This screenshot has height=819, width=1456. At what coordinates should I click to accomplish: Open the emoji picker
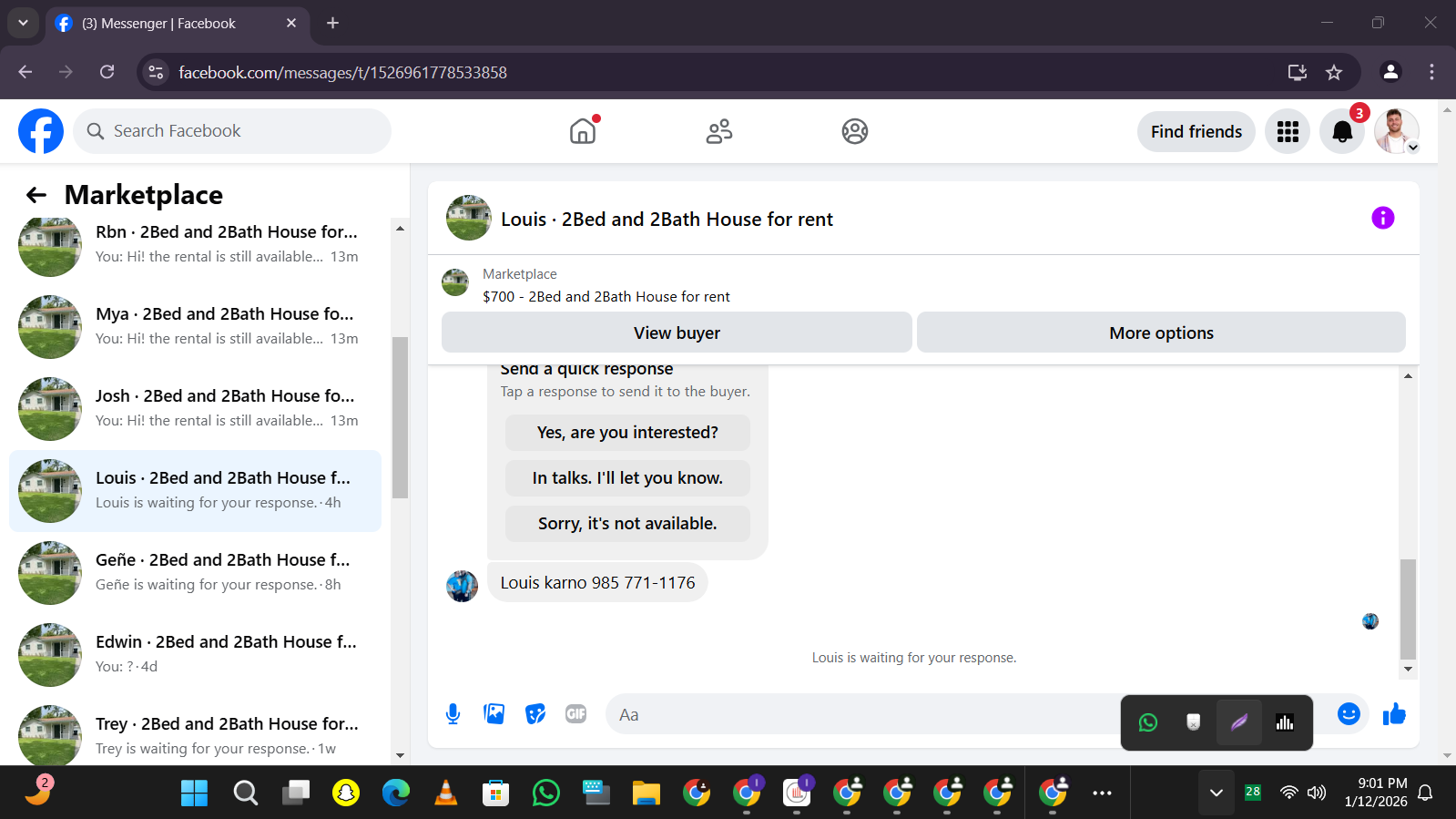[x=1349, y=714]
